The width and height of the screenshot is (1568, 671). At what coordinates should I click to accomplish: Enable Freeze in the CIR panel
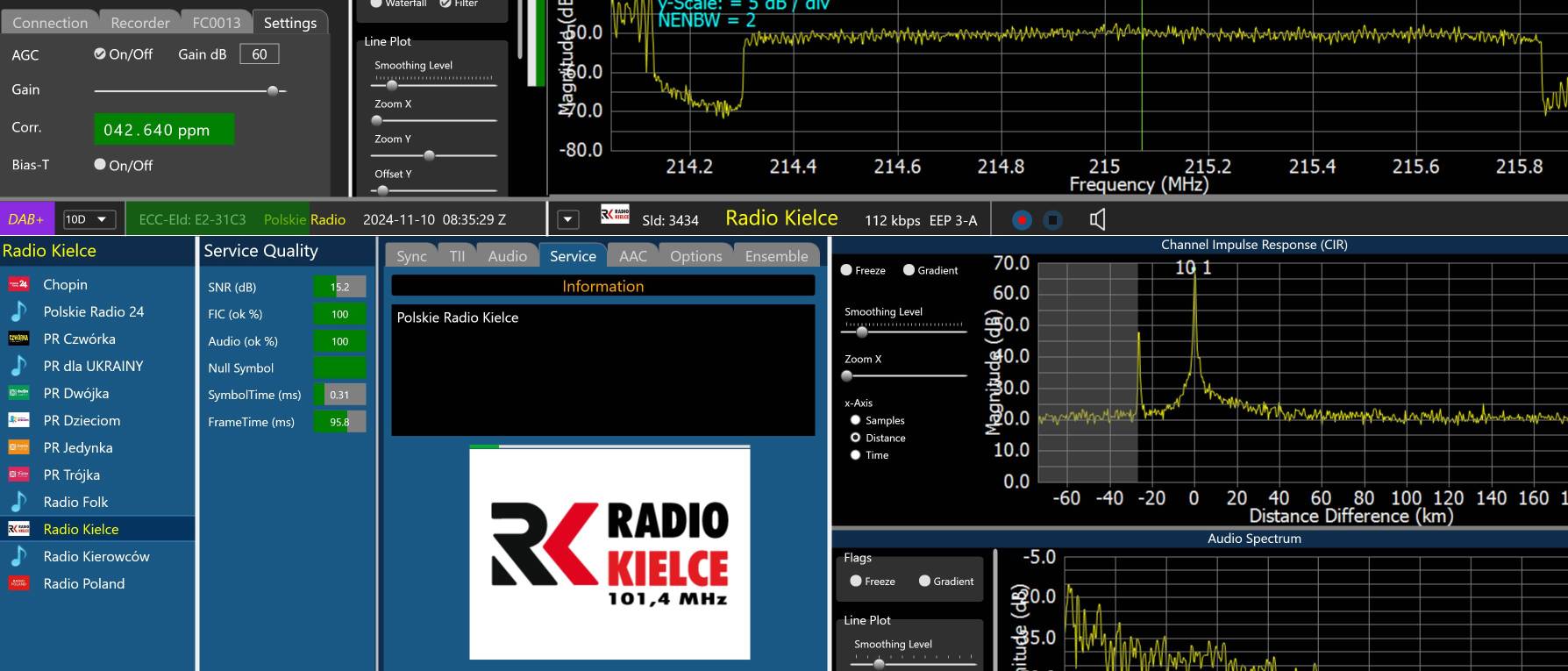(846, 270)
